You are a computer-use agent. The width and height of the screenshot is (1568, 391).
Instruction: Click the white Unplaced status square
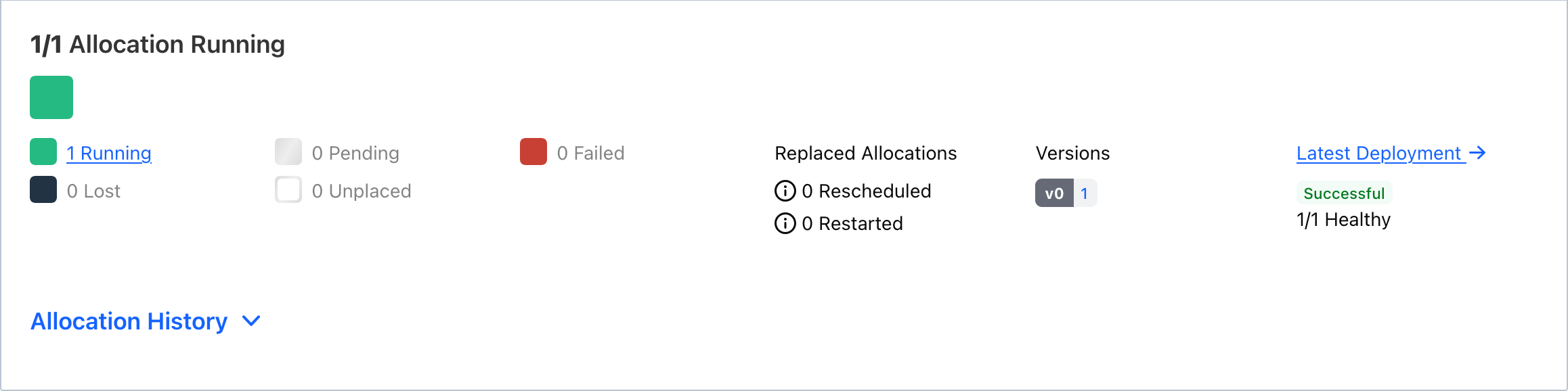coord(288,189)
